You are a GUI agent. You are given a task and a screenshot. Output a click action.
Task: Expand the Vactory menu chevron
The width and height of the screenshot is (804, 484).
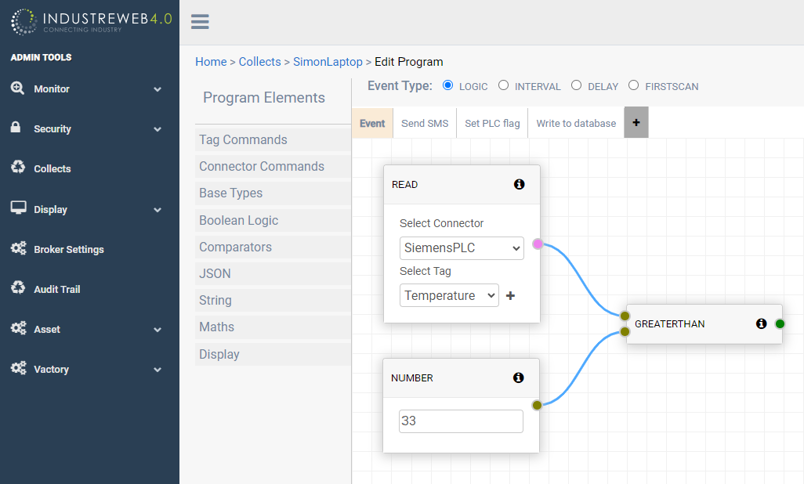pyautogui.click(x=157, y=370)
